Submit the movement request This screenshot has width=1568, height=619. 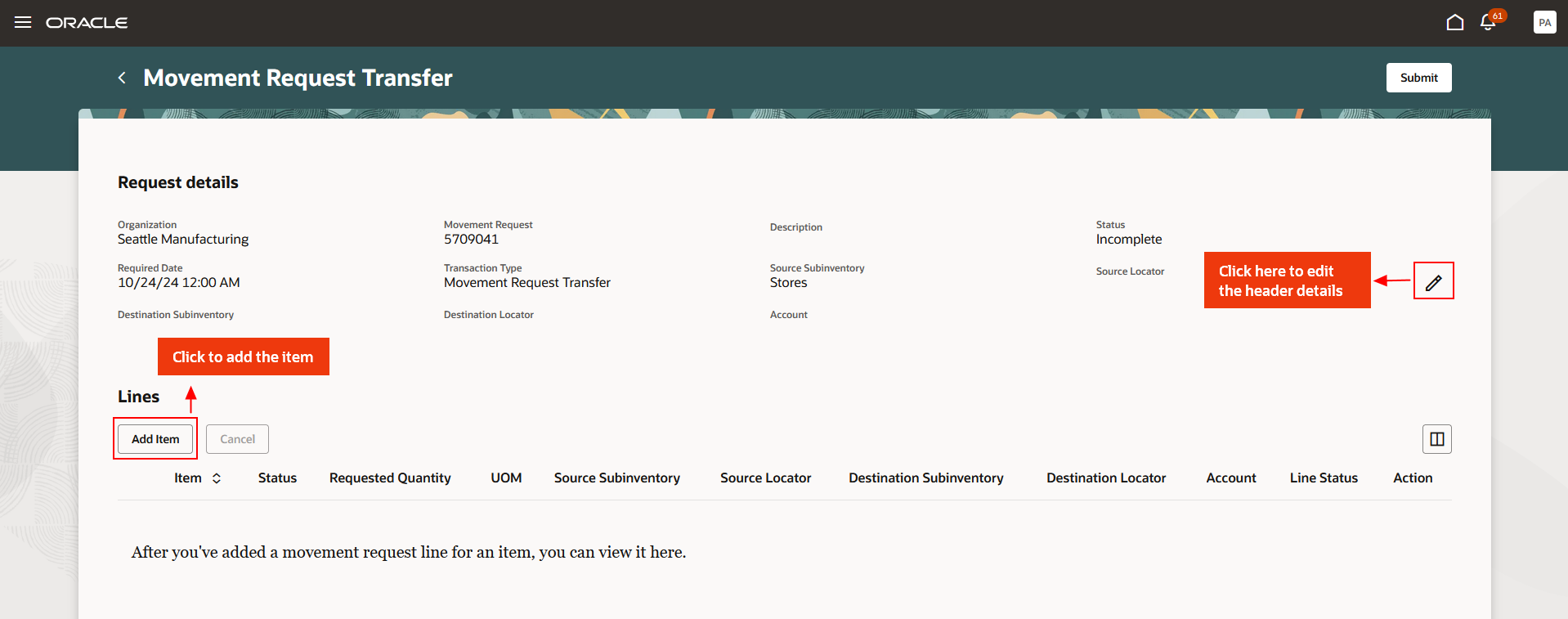(1419, 78)
